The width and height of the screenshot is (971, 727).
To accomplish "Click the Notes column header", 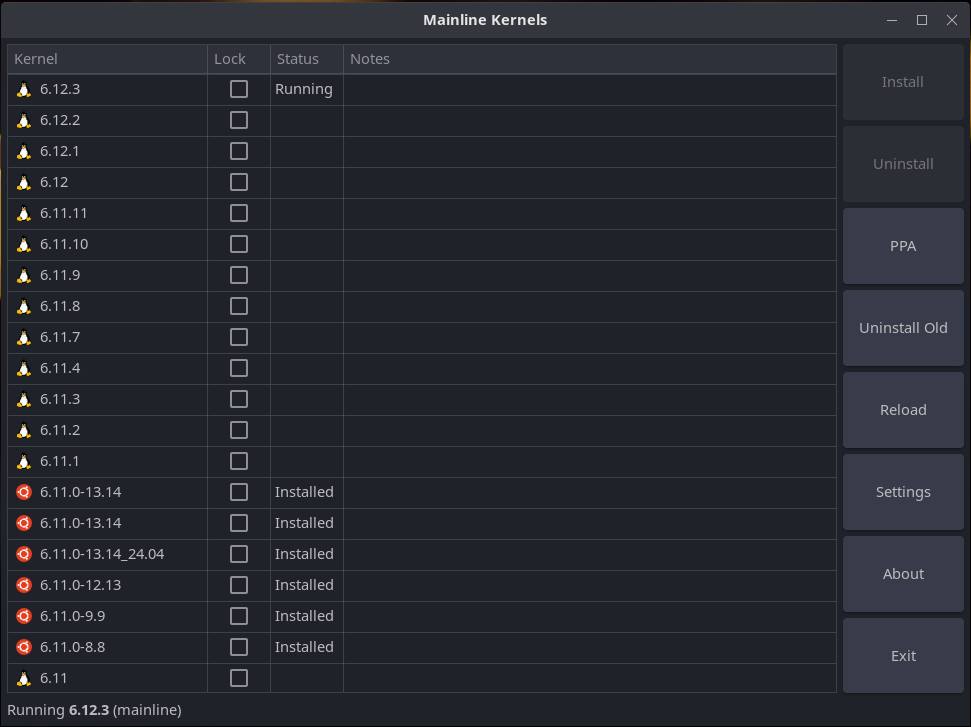I will pos(589,59).
